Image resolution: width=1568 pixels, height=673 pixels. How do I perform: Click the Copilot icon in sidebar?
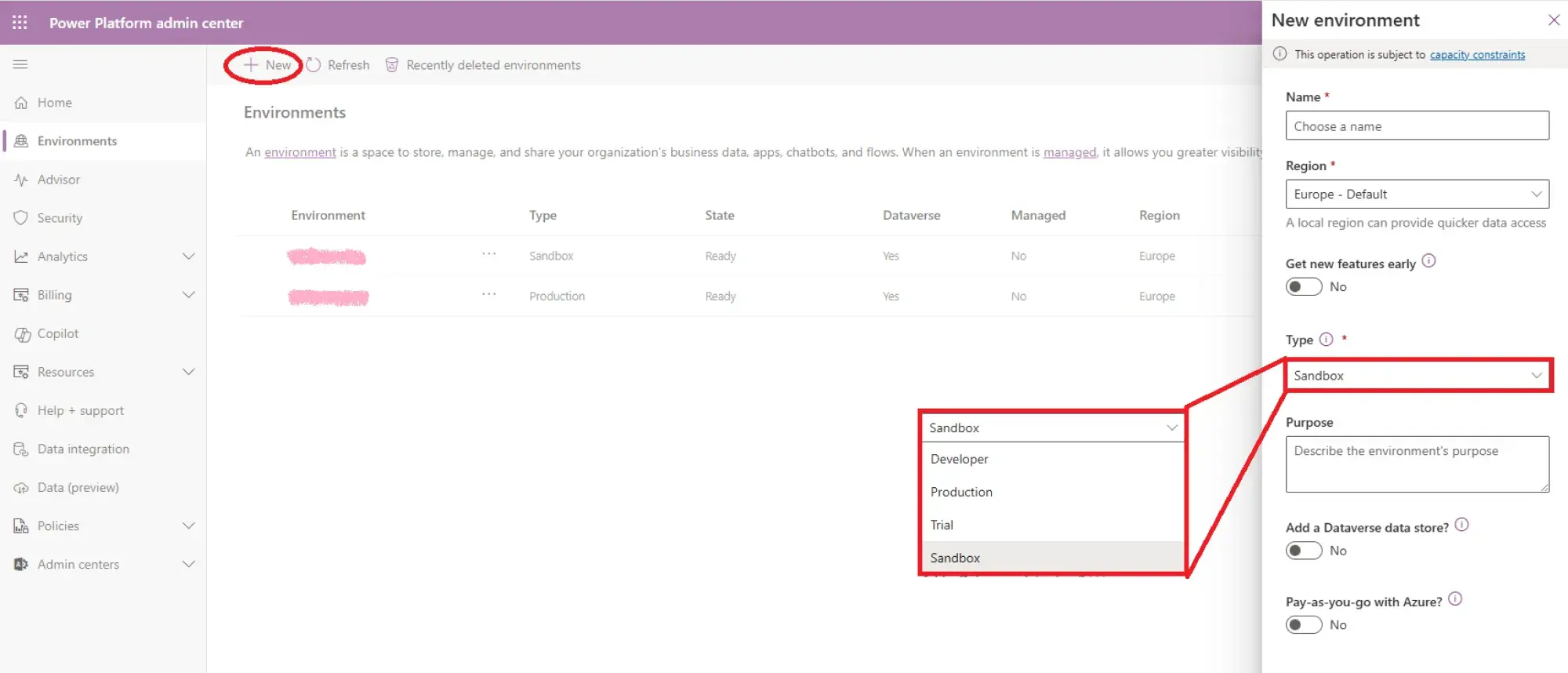21,333
